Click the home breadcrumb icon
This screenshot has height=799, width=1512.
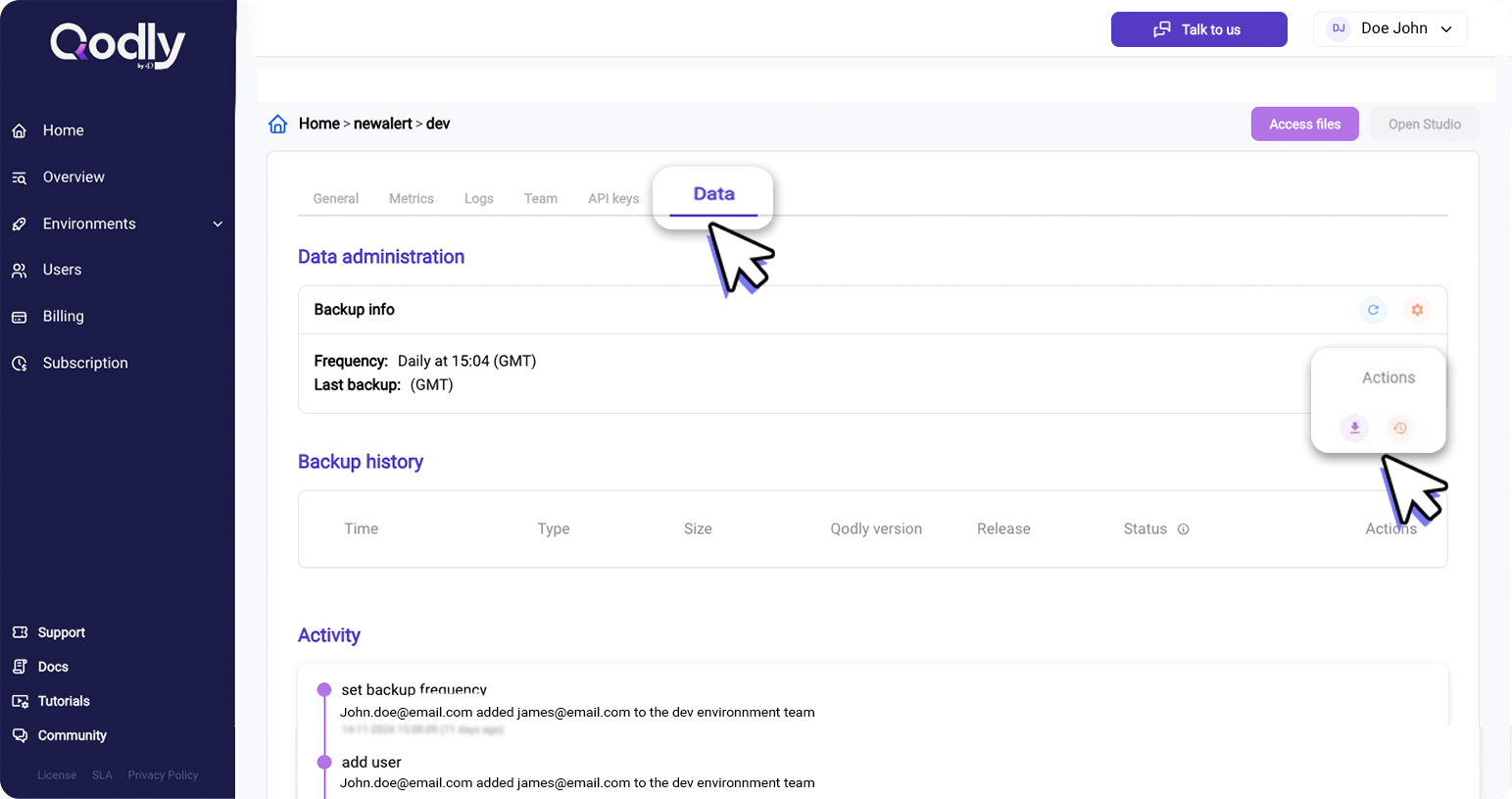pyautogui.click(x=278, y=125)
